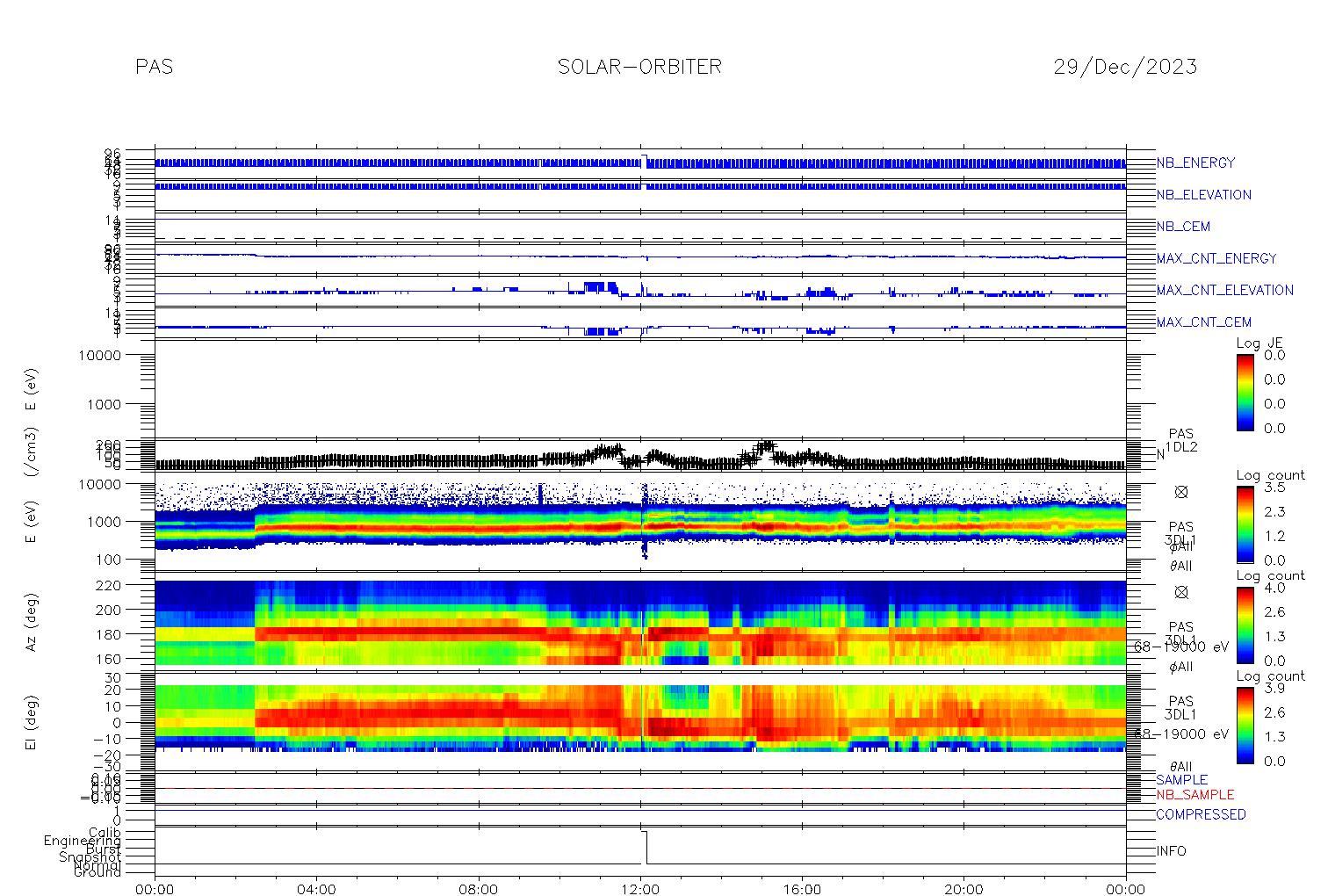Click the blue SAMPLE label
This screenshot has width=1328, height=896.
[x=1181, y=780]
